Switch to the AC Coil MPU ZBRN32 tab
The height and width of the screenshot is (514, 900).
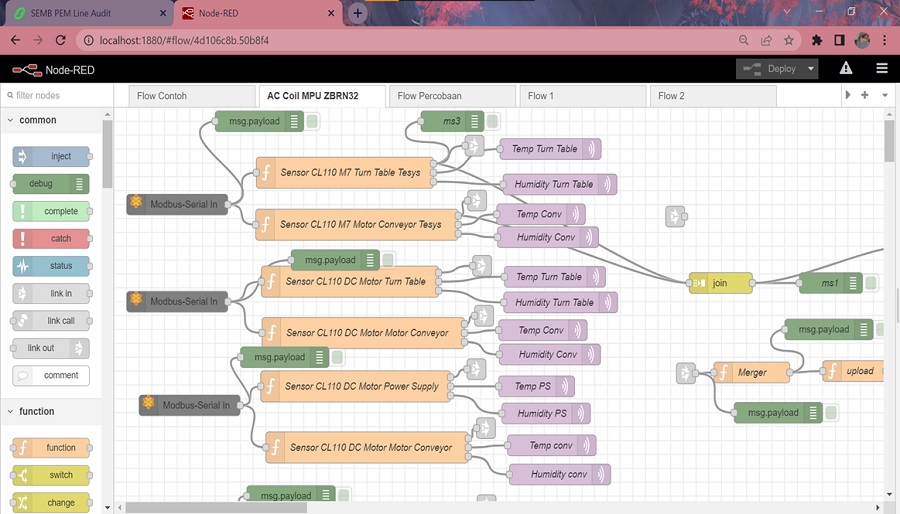322,96
